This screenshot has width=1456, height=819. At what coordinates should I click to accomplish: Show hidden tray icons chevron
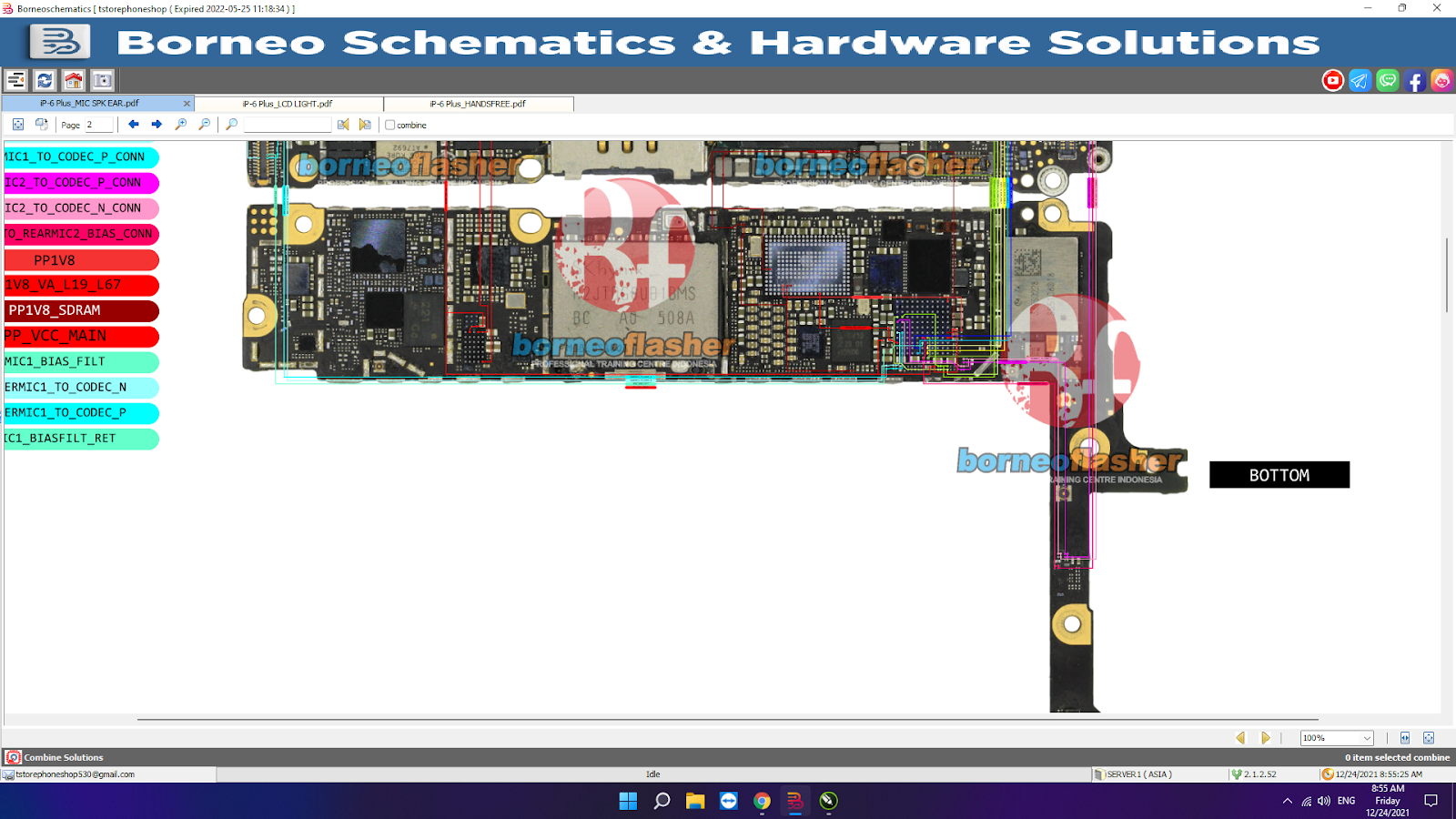[1287, 801]
